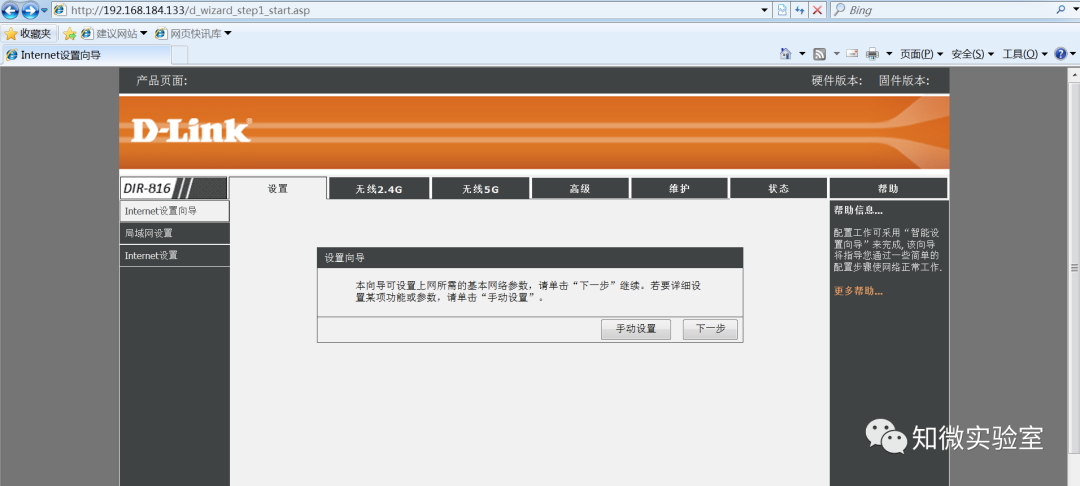Click the blue Help question mark icon
The height and width of the screenshot is (486, 1080).
coord(1061,54)
